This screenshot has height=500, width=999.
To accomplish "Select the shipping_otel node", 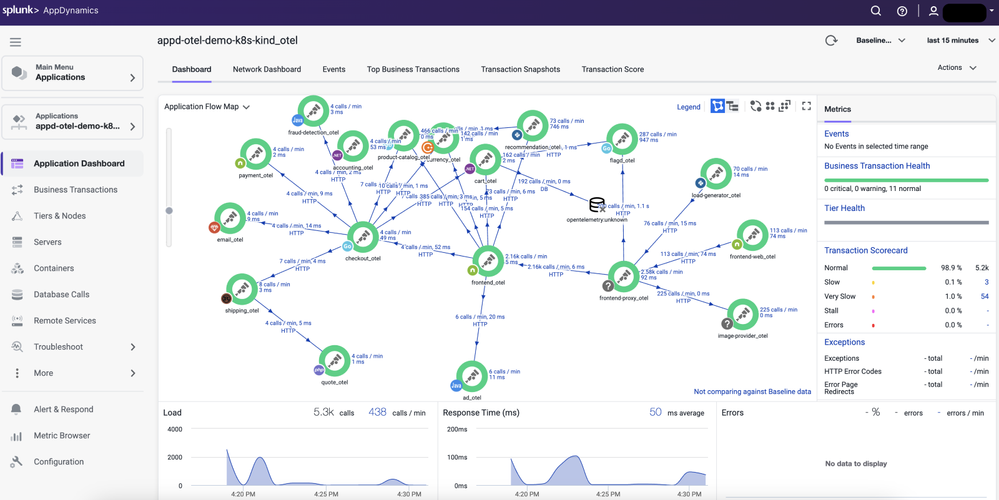I will 241,290.
